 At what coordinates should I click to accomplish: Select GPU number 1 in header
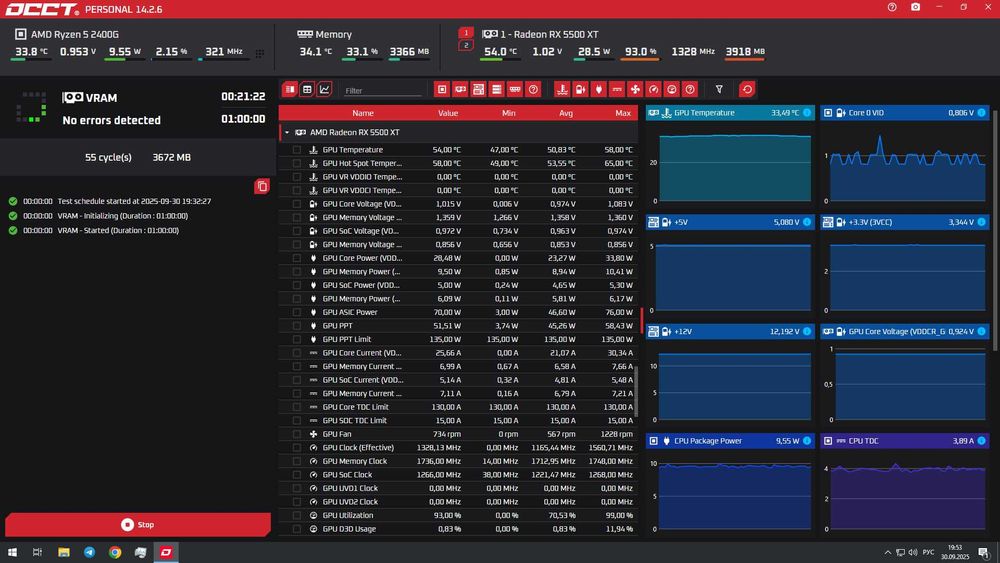coord(466,33)
